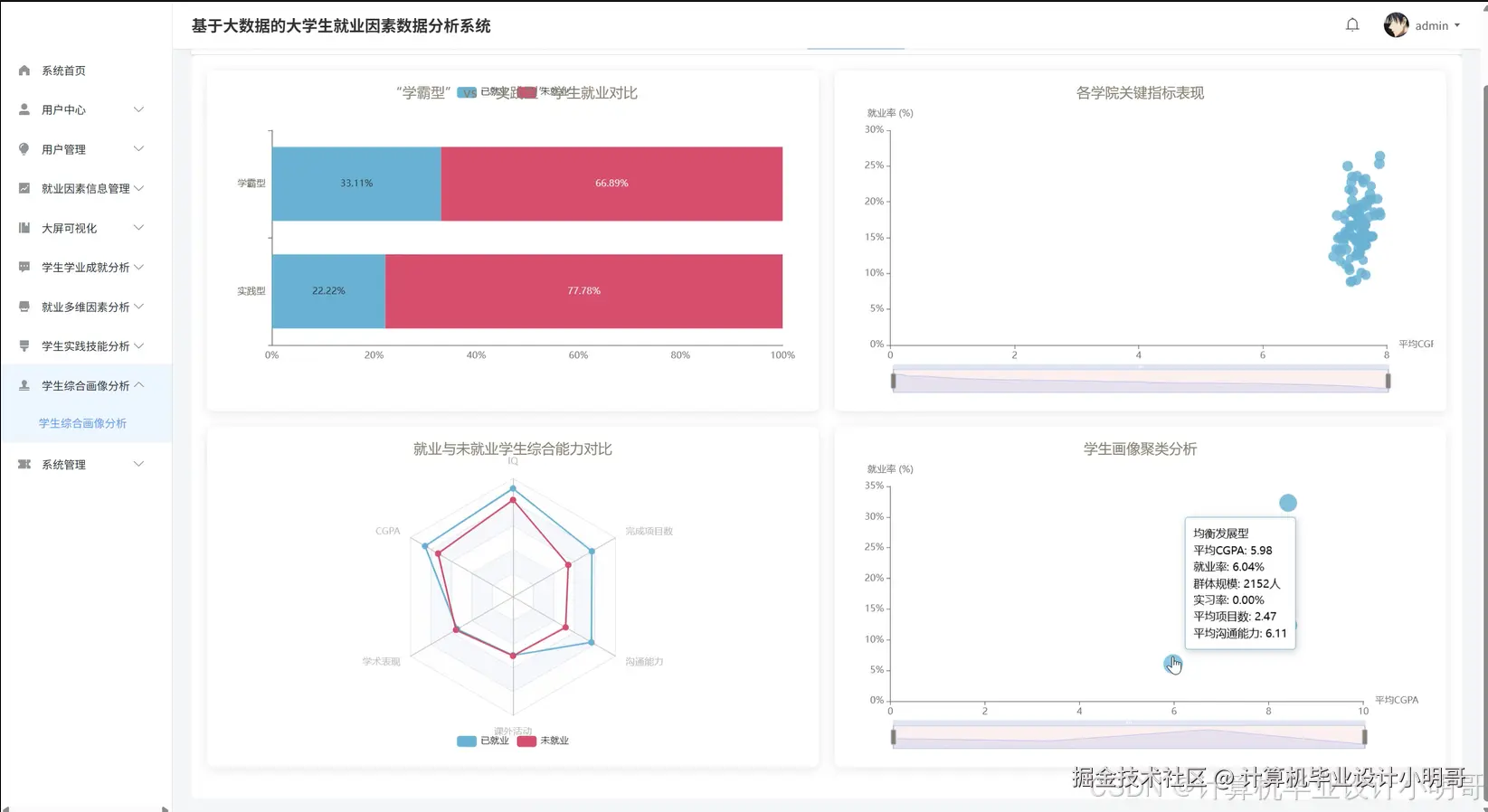Viewport: 1488px width, 812px height.
Task: Expand the 用户中心 chevron
Action: [x=138, y=109]
